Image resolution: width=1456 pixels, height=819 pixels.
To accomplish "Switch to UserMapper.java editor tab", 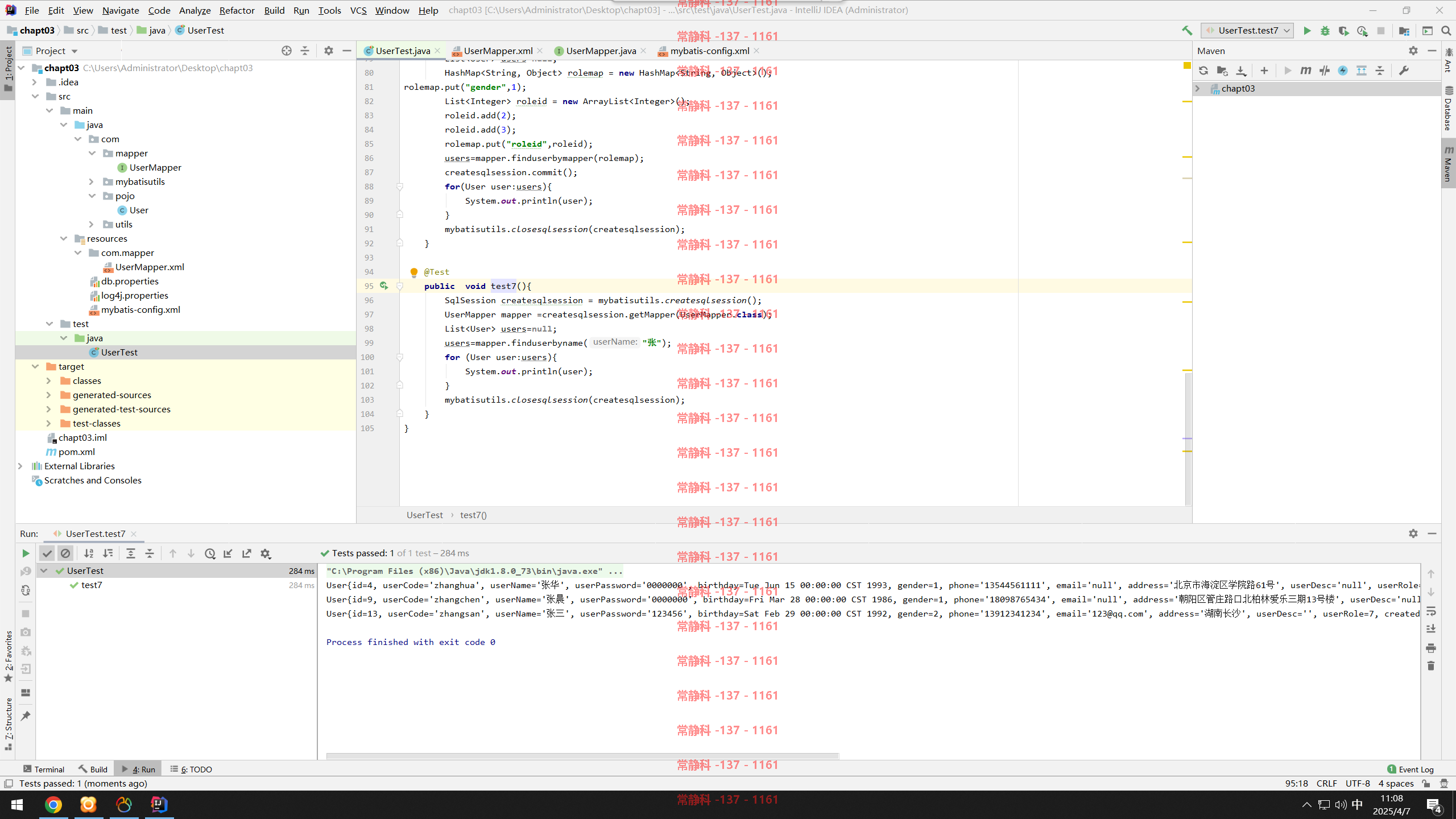I will coord(601,51).
